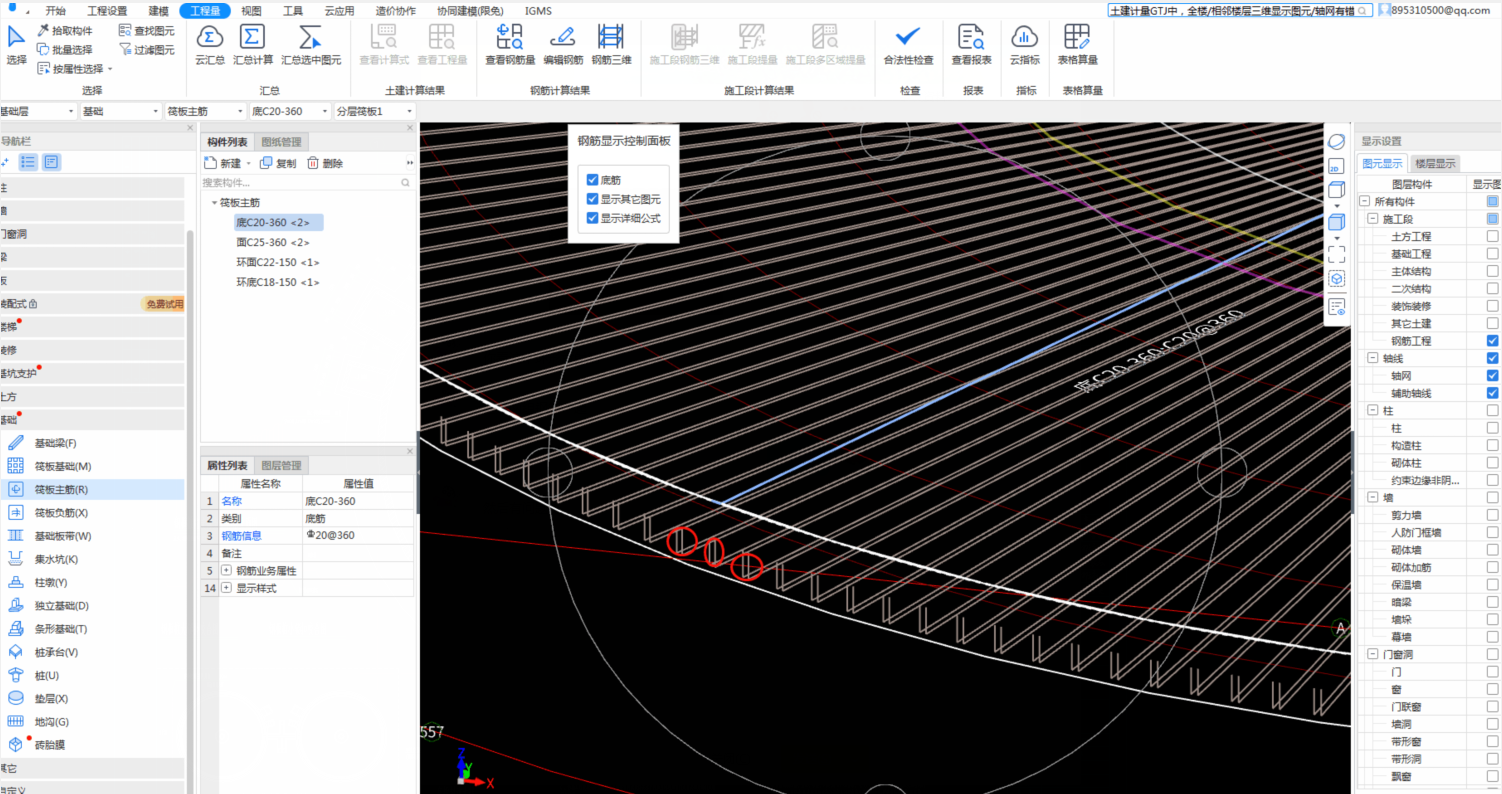Screen dimensions: 1502x794
Task: Click the top help search box
Action: click(x=1238, y=10)
